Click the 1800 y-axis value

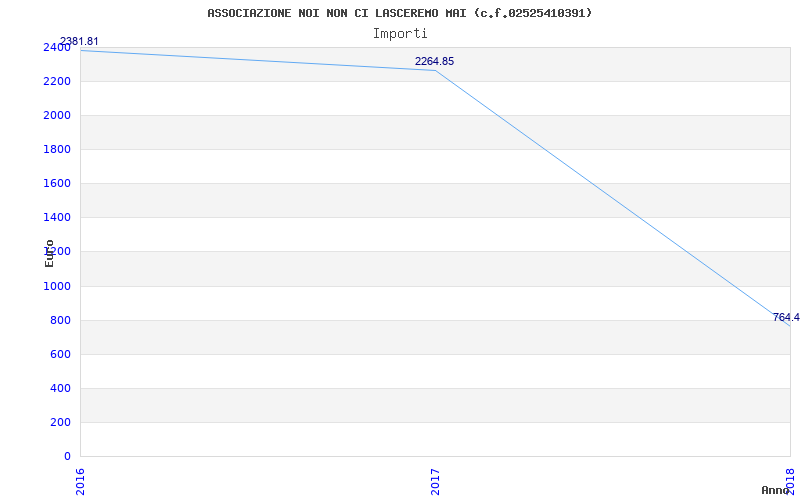(57, 149)
